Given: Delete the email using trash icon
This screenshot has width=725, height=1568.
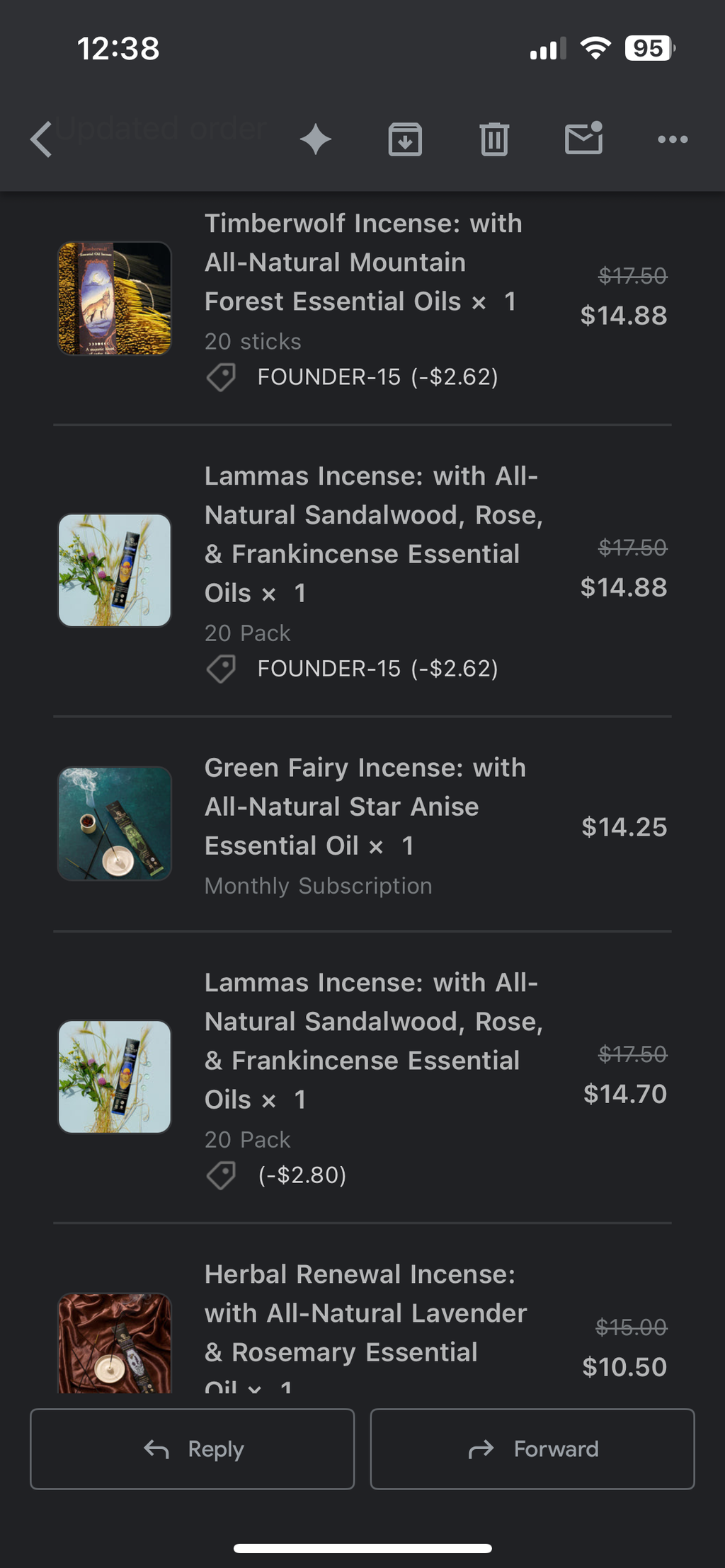Looking at the screenshot, I should tap(494, 139).
